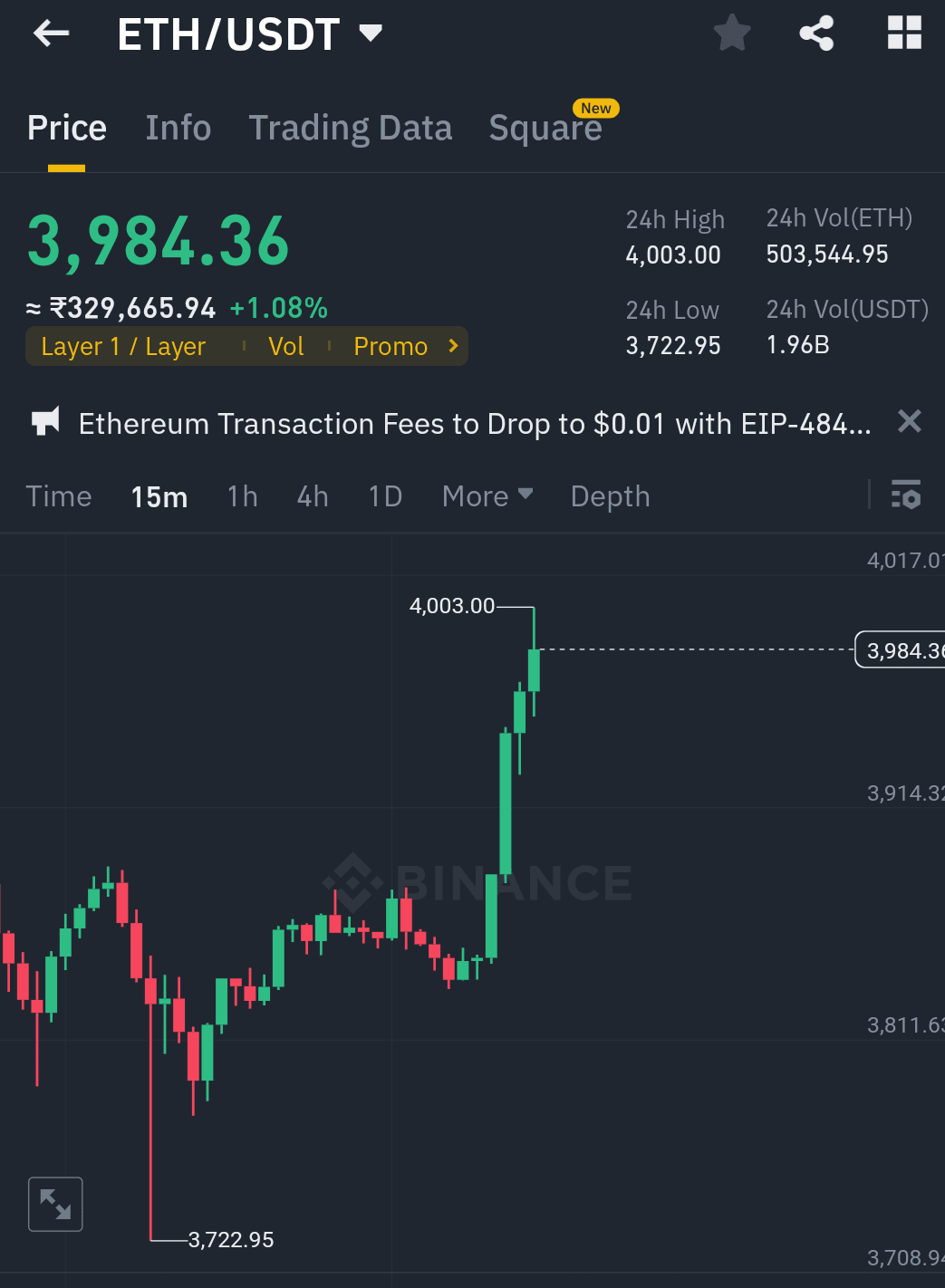
Task: Click the Vol label button
Action: 285,346
